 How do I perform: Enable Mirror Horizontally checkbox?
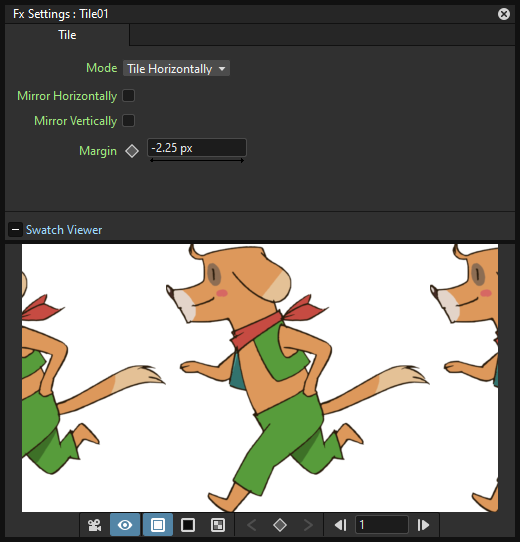point(129,96)
